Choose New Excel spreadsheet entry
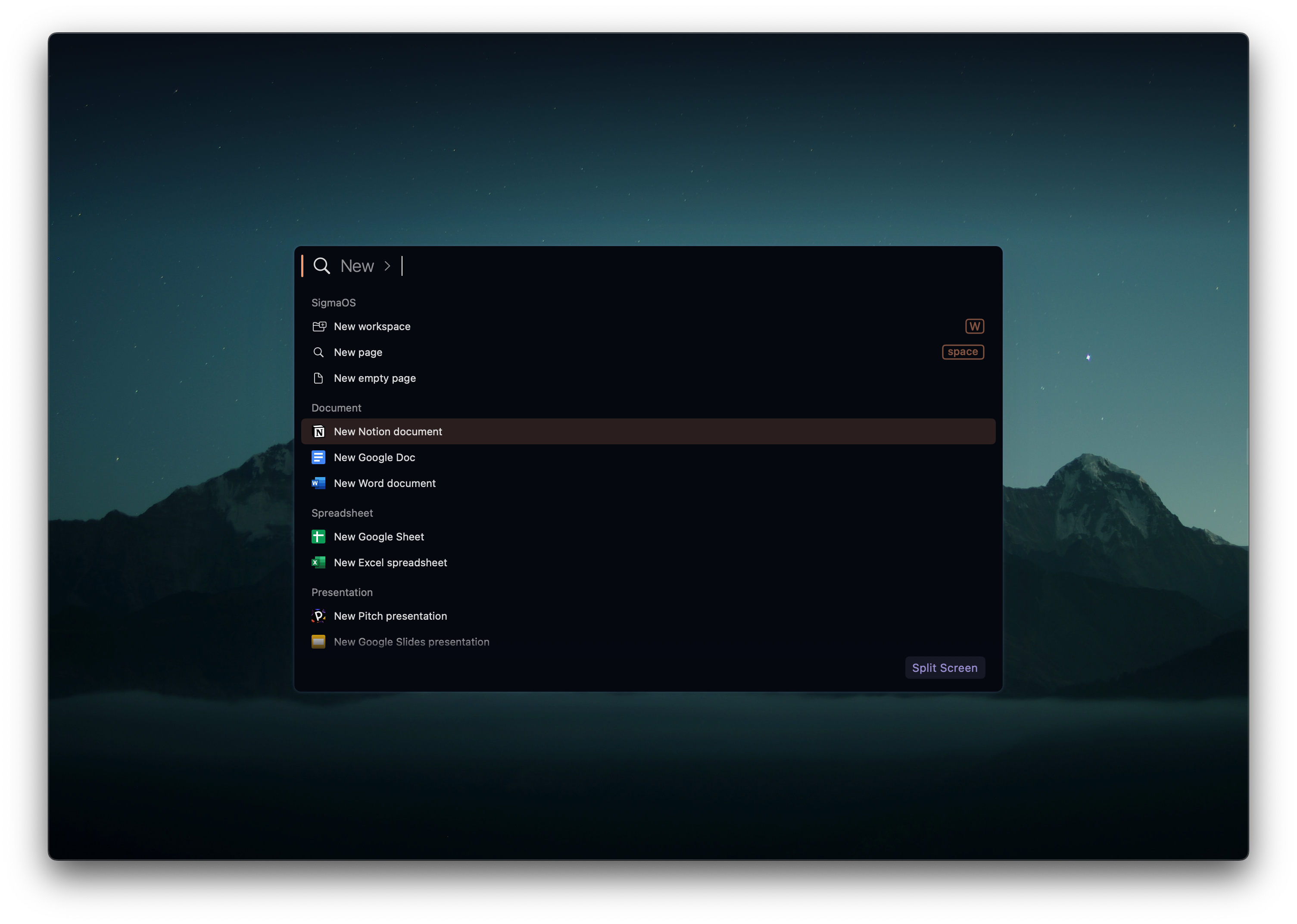1297x924 pixels. pos(390,563)
